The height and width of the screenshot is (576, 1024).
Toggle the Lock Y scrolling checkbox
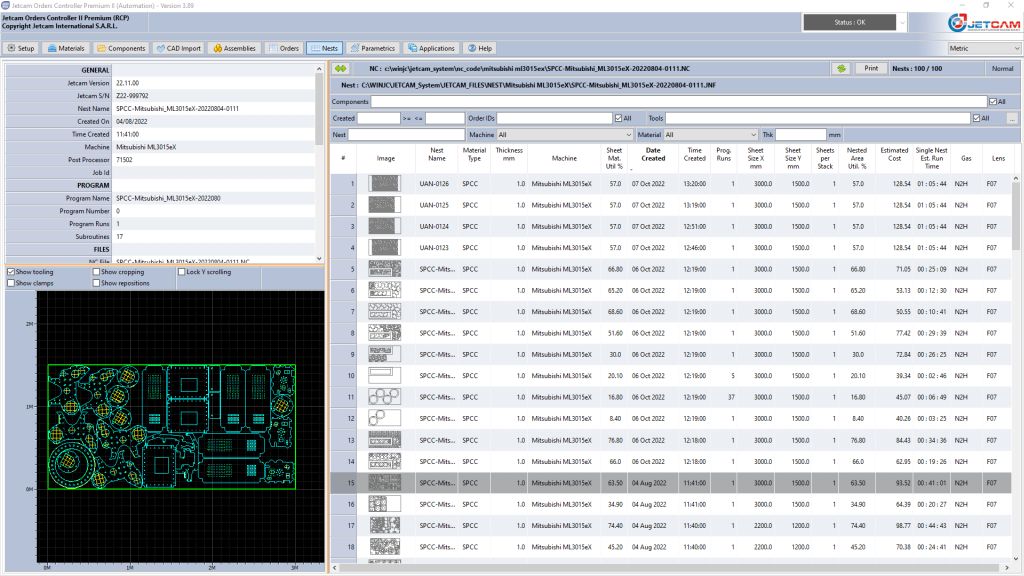pos(182,272)
